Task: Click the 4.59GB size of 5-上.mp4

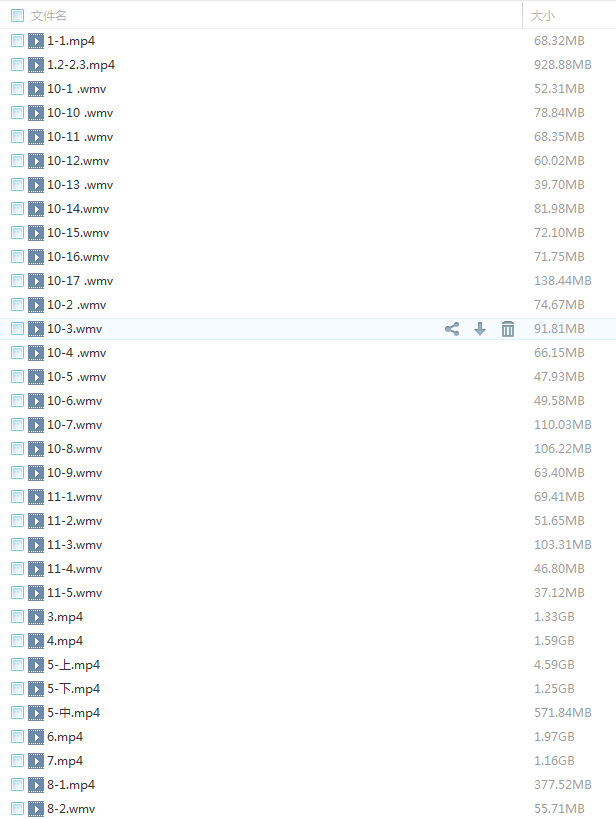Action: coord(554,665)
